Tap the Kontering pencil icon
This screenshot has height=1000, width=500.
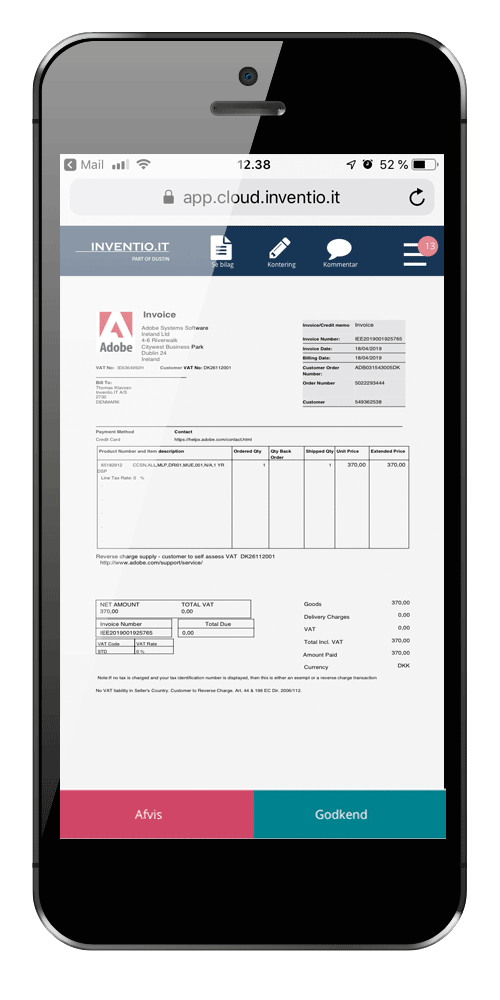pos(280,248)
